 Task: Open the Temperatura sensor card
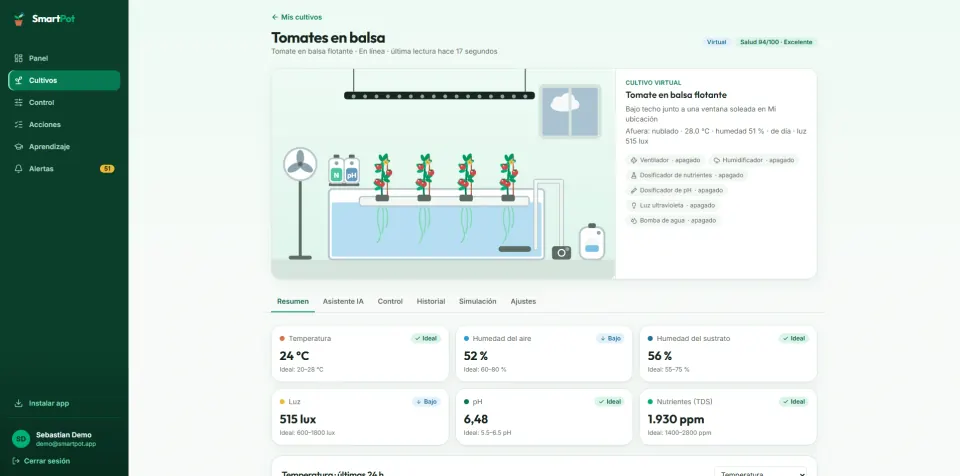click(360, 353)
